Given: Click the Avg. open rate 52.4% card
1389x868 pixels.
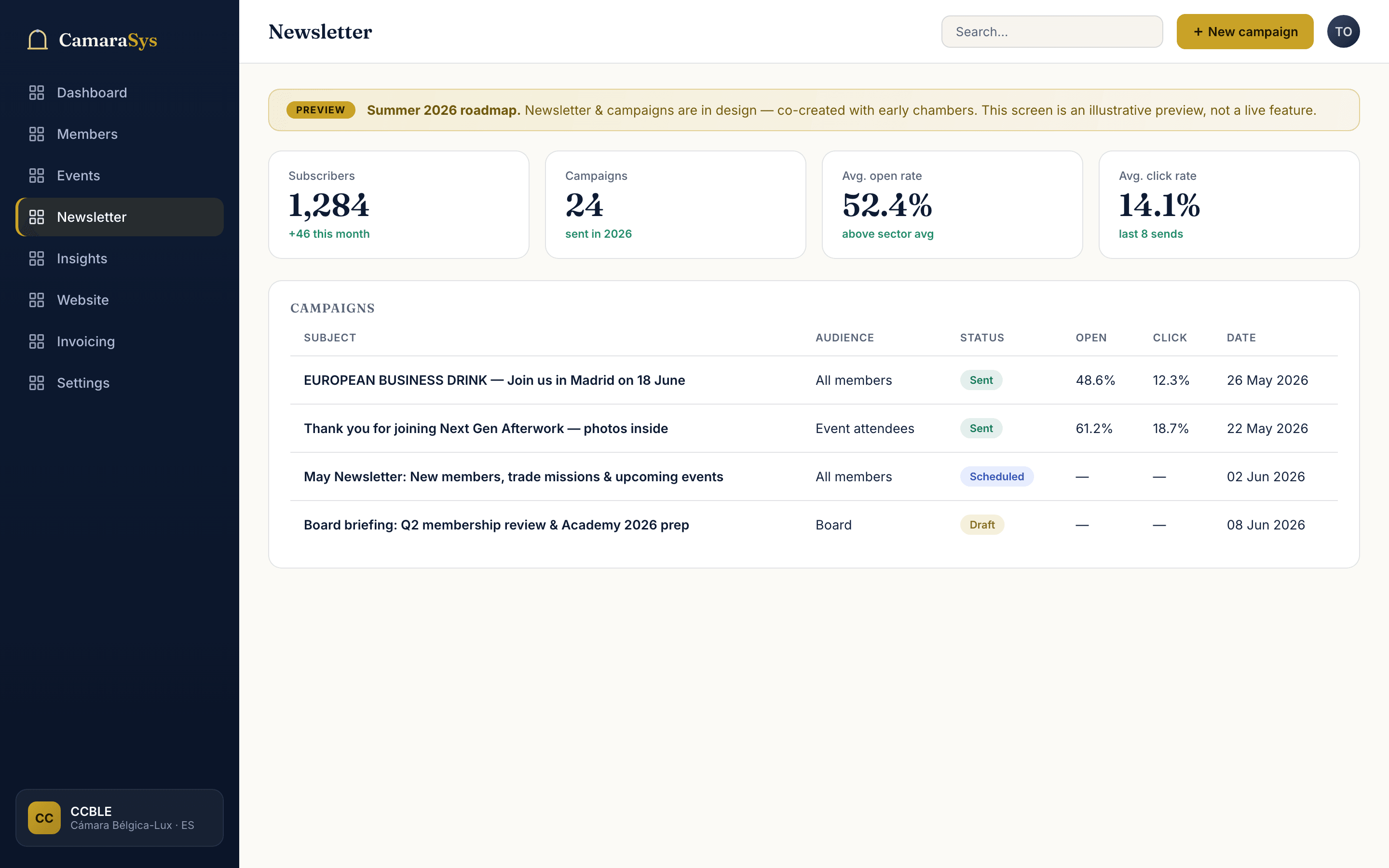Looking at the screenshot, I should point(952,204).
